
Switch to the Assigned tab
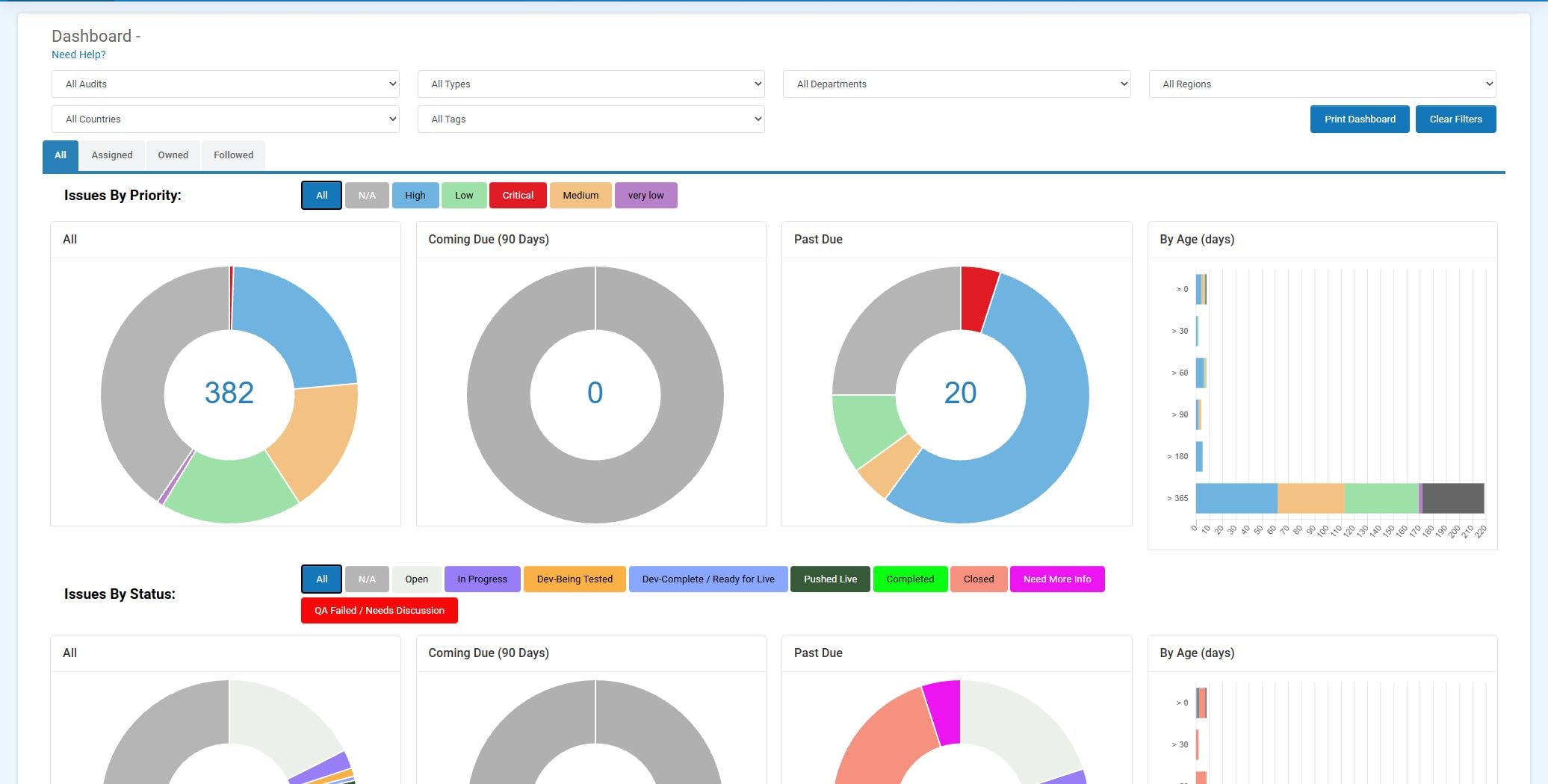coord(112,155)
